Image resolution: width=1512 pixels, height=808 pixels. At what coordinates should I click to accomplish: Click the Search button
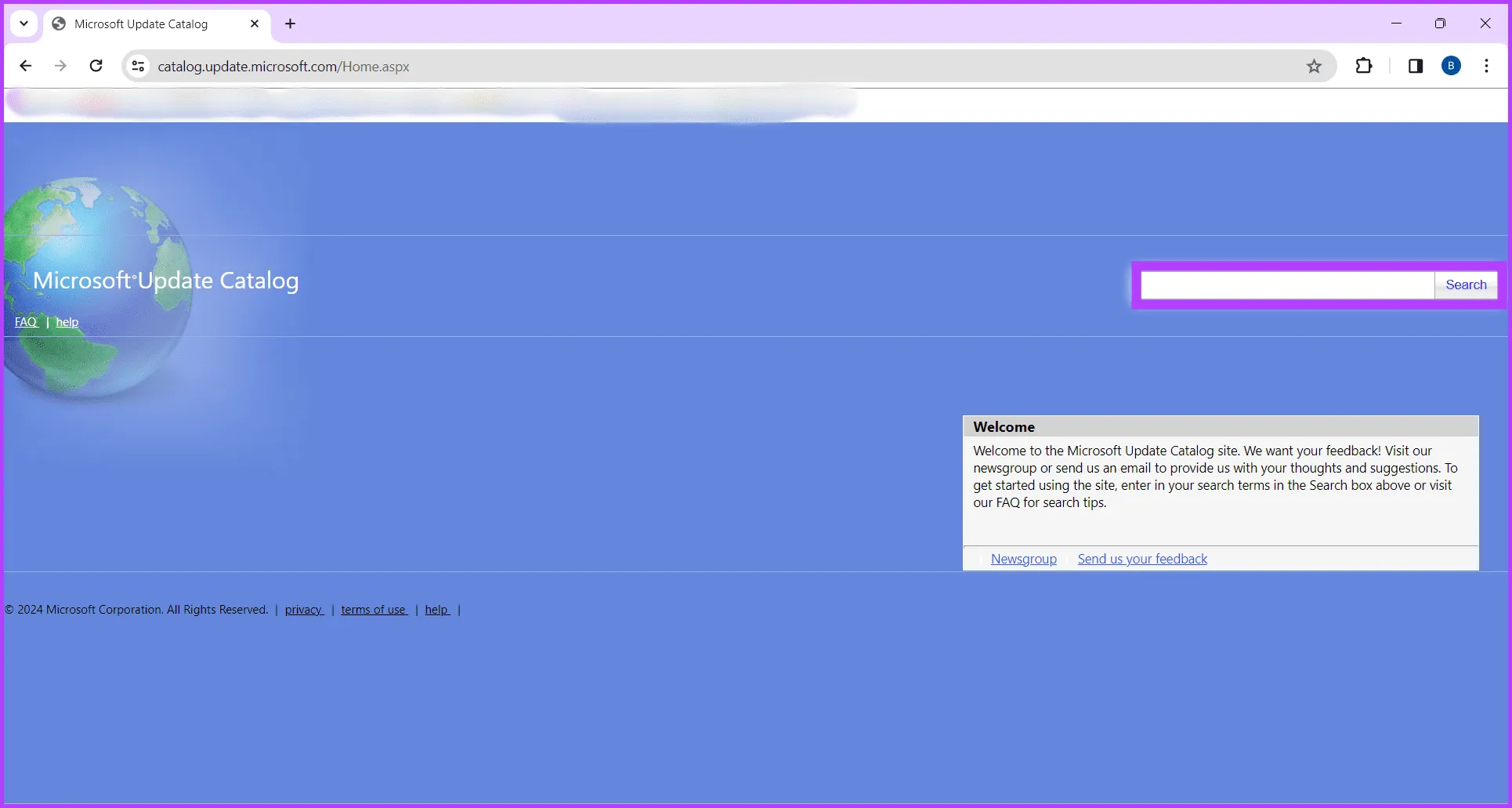1466,284
